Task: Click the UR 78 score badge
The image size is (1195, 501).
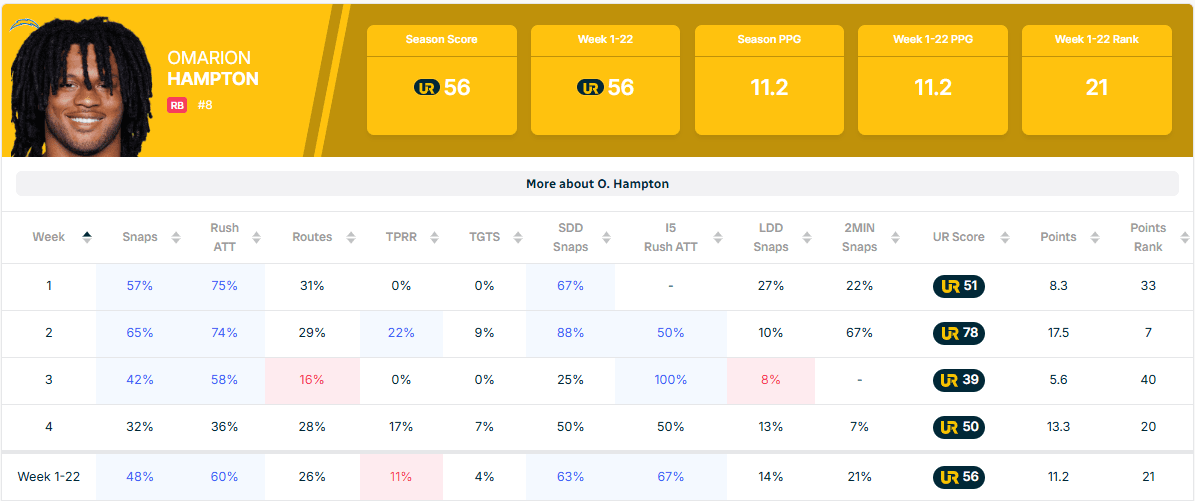Action: 959,333
